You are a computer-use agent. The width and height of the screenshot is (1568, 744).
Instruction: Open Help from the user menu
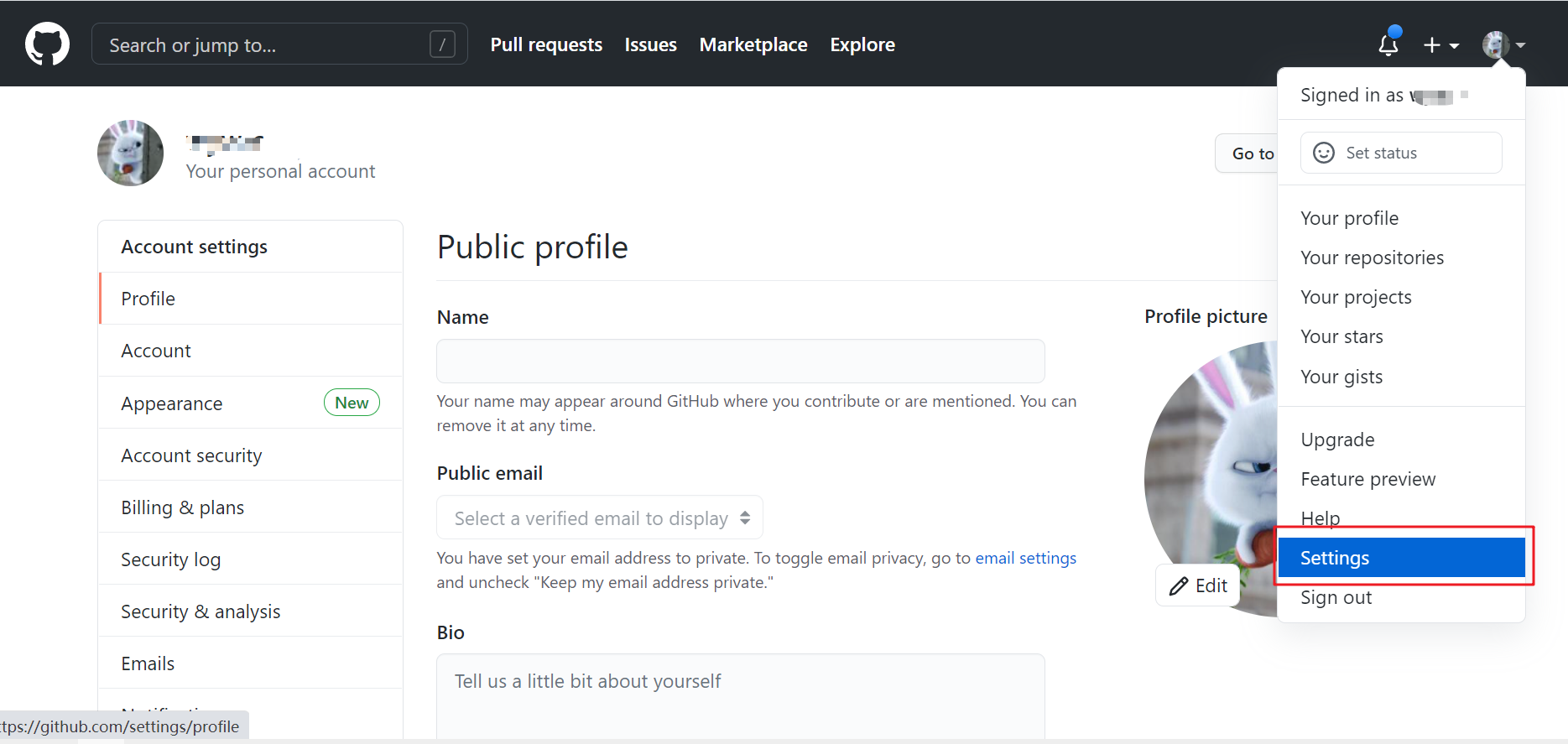pos(1401,518)
